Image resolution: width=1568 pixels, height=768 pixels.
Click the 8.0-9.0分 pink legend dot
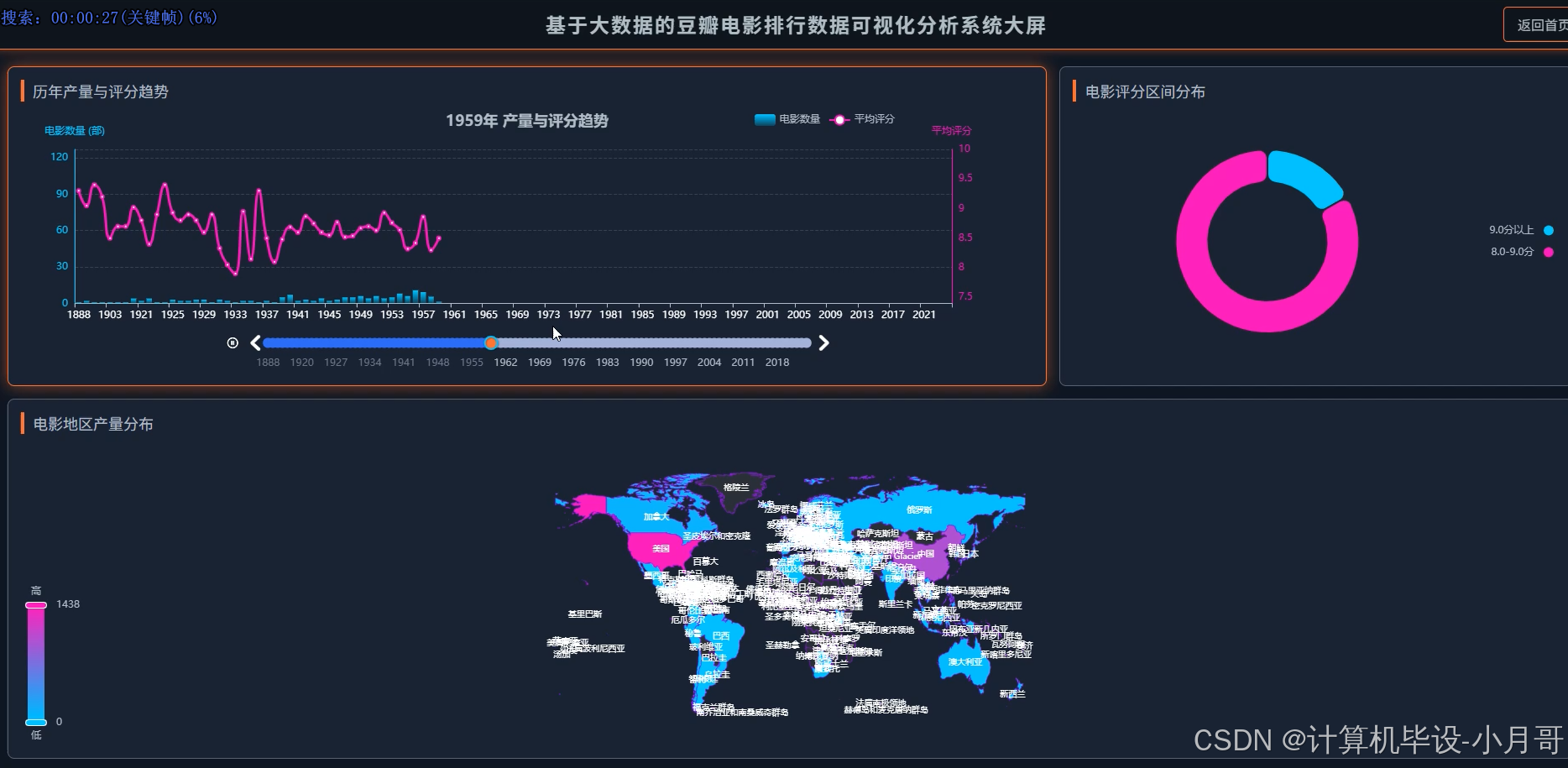[x=1549, y=251]
